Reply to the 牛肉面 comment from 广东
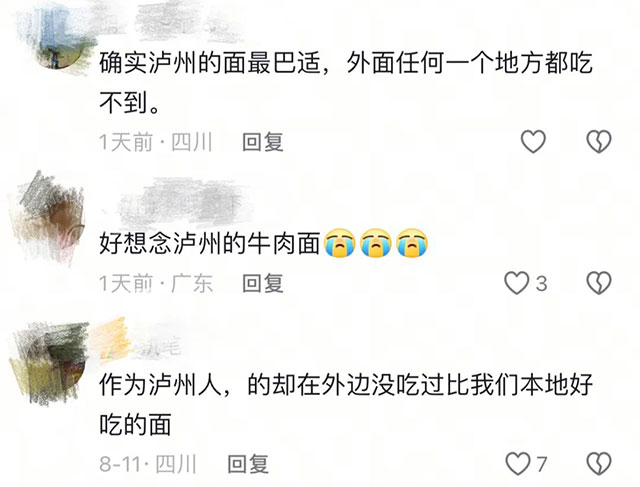This screenshot has width=640, height=487. pyautogui.click(x=262, y=283)
